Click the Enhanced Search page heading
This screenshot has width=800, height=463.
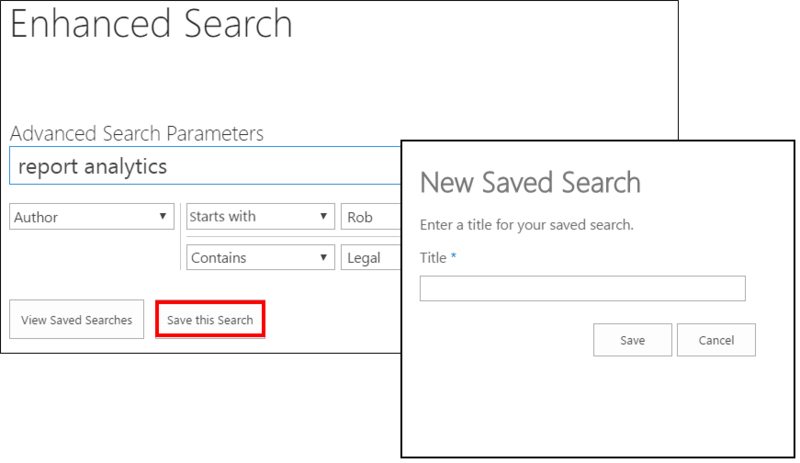tap(151, 25)
